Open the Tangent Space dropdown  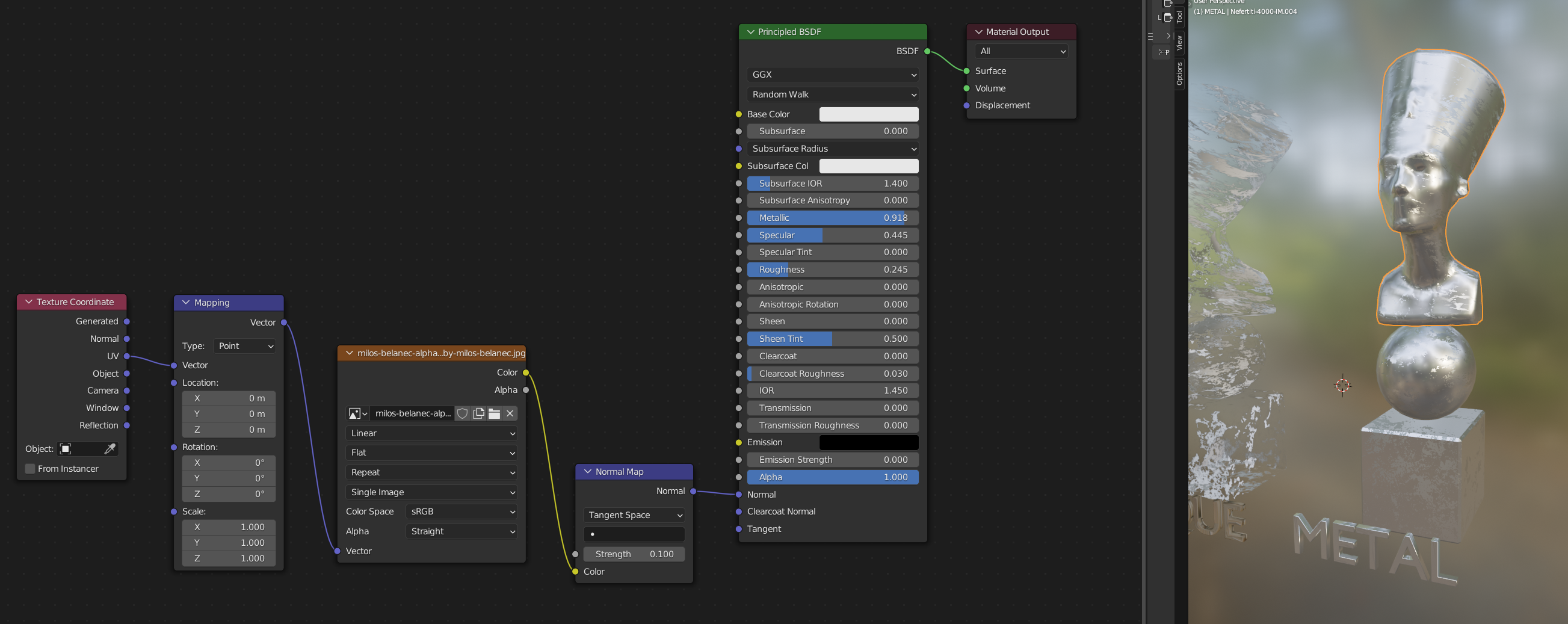(634, 515)
